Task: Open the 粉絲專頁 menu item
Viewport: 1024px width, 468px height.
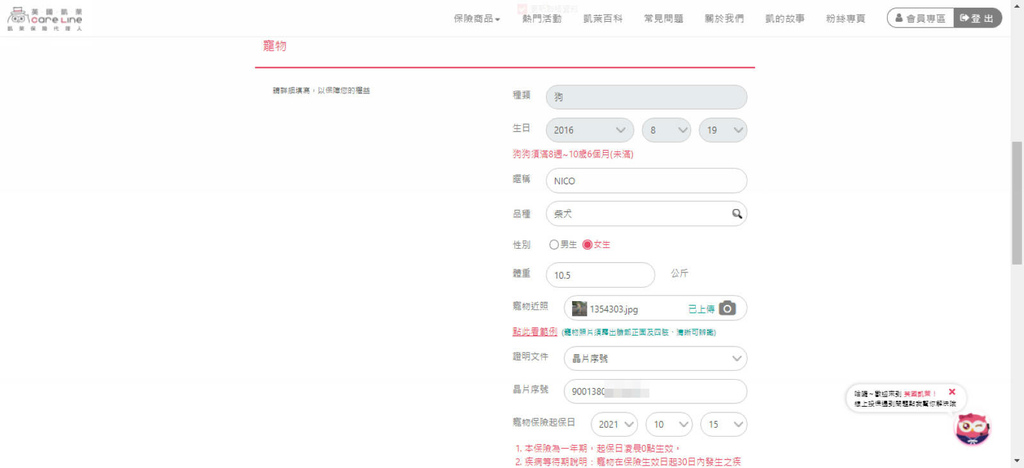Action: click(x=846, y=19)
